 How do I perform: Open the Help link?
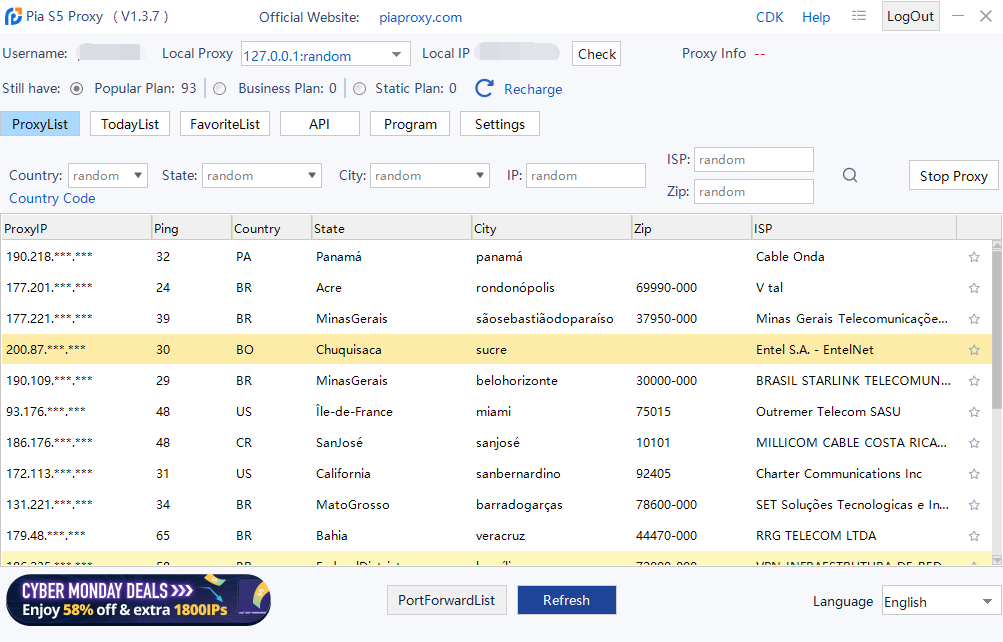[816, 17]
